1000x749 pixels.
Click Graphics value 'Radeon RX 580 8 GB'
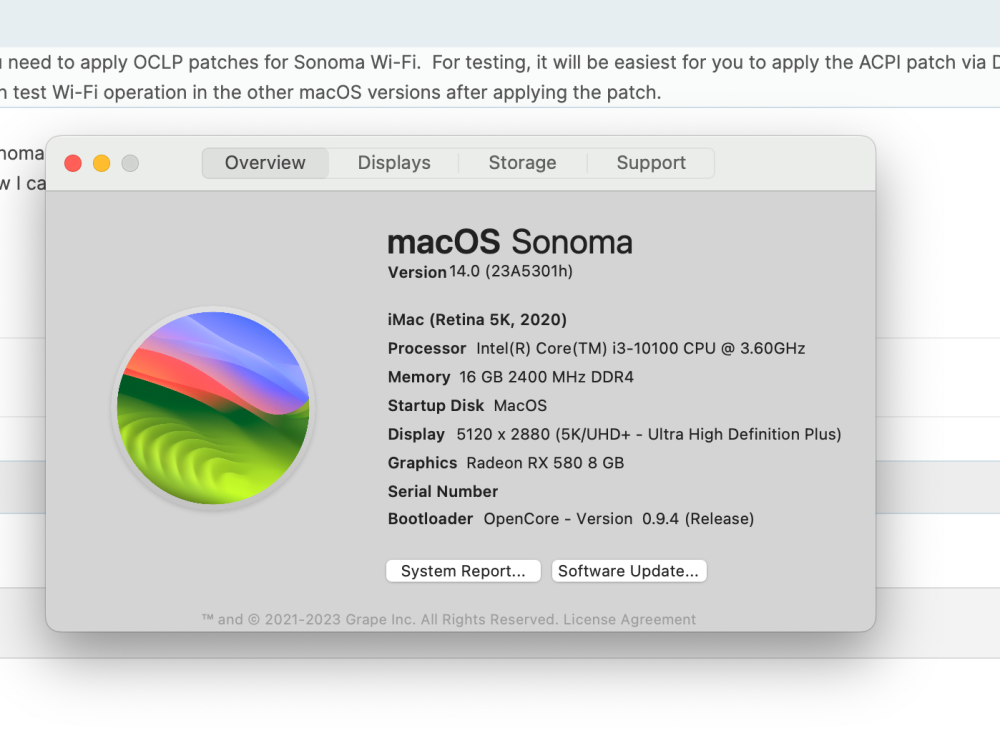[x=545, y=463]
